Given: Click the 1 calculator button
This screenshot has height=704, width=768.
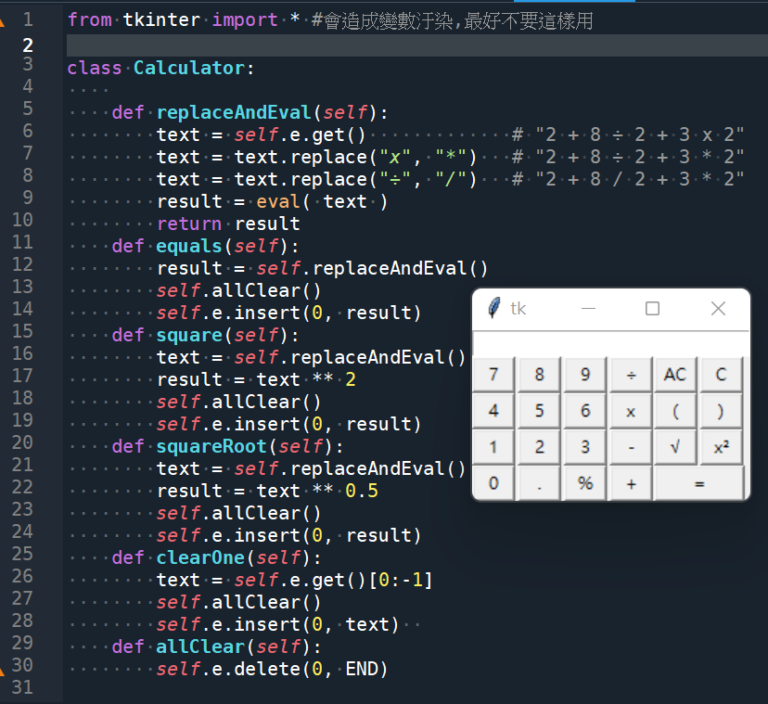Looking at the screenshot, I should point(493,447).
